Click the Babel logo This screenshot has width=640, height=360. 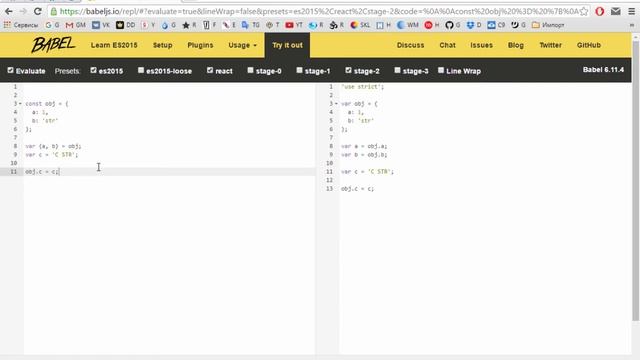(x=53, y=44)
